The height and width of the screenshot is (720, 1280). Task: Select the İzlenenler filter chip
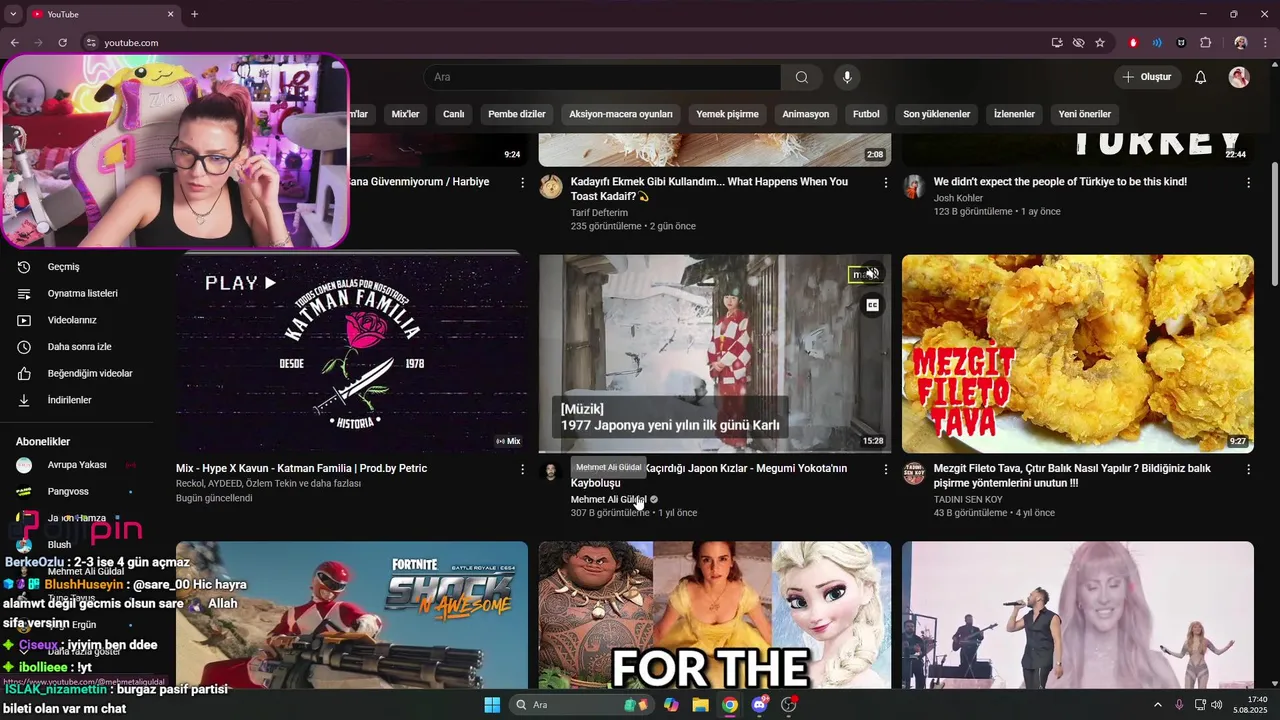pos(1014,114)
